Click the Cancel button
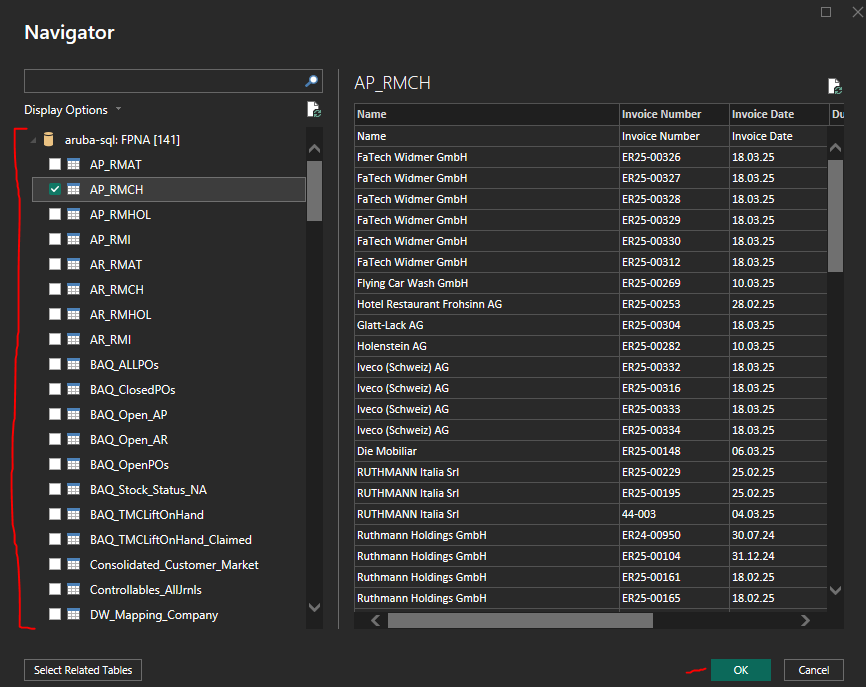This screenshot has height=687, width=866. coord(814,670)
